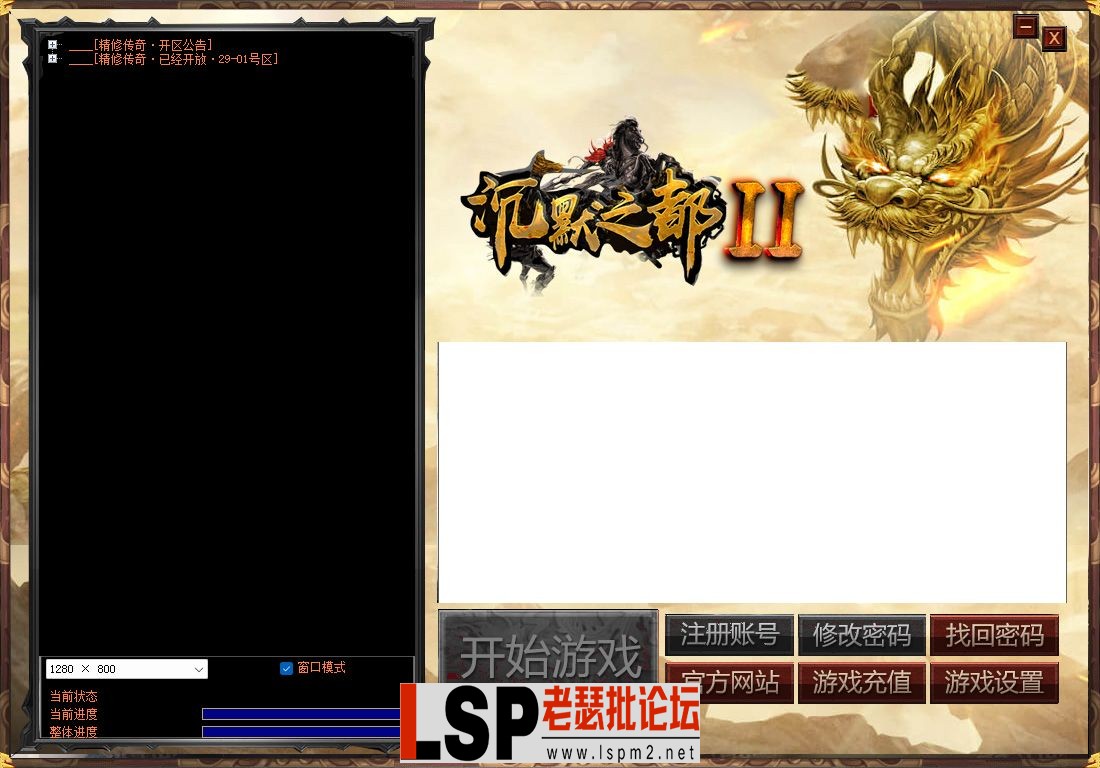This screenshot has width=1100, height=768.
Task: Open the 1280 × 800 resolution dropdown
Action: 127,669
